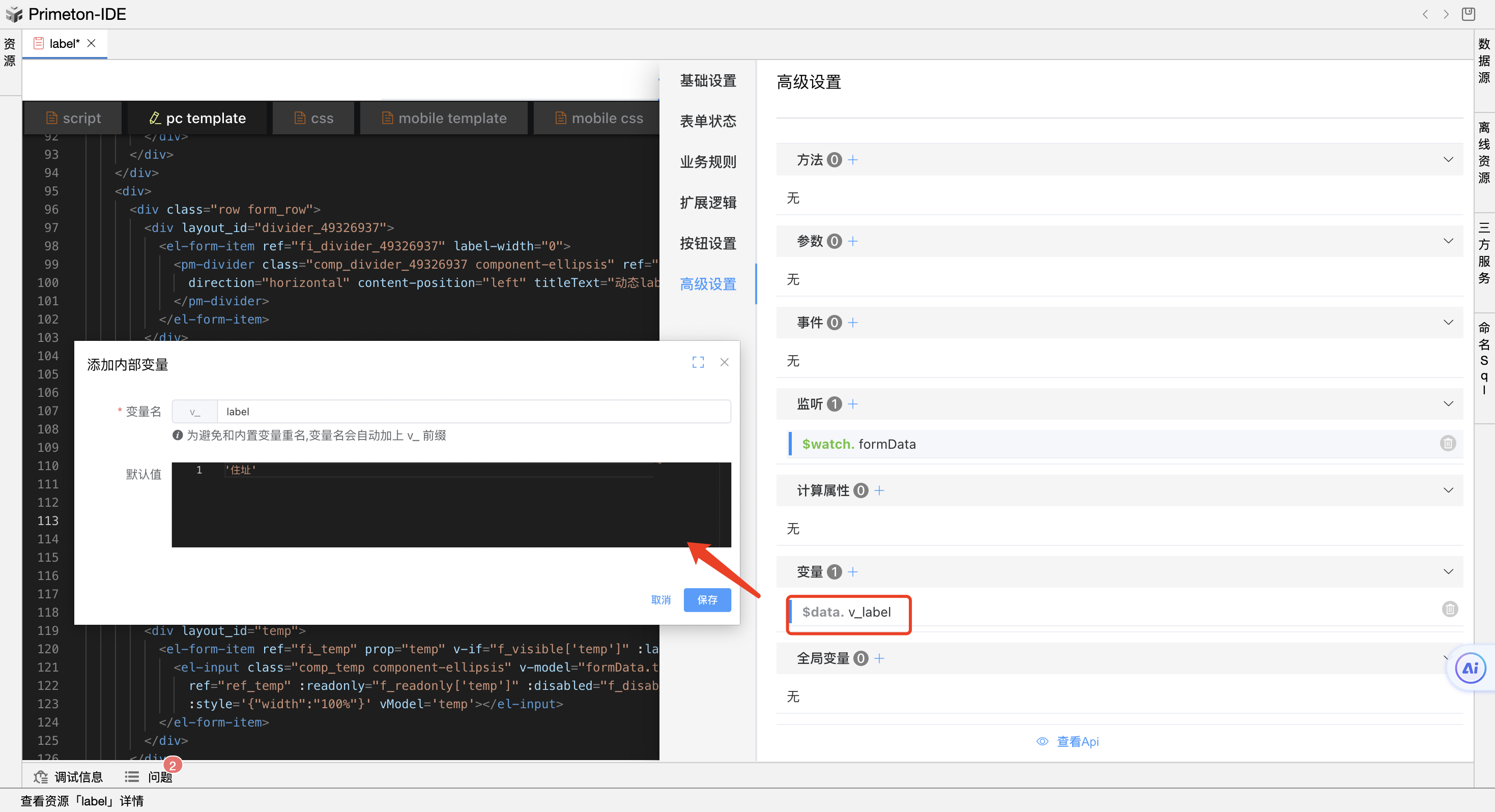The height and width of the screenshot is (812, 1495).
Task: Click the 变量名 input field containing label
Action: point(473,412)
